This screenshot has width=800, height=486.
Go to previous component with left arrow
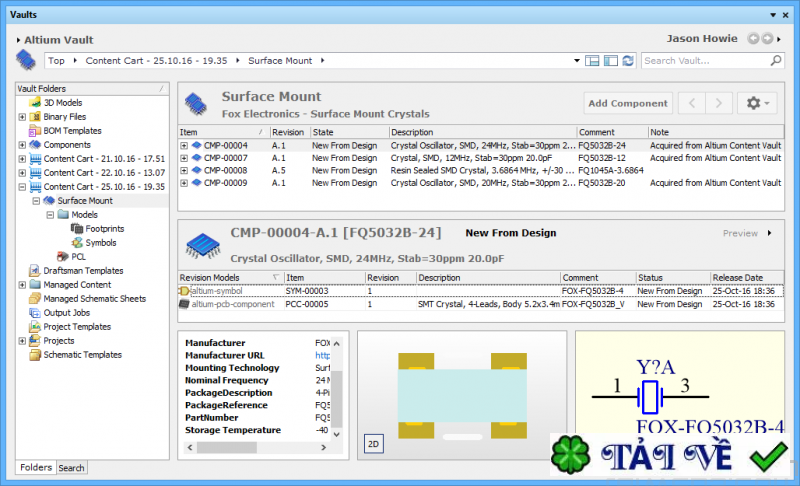point(691,103)
